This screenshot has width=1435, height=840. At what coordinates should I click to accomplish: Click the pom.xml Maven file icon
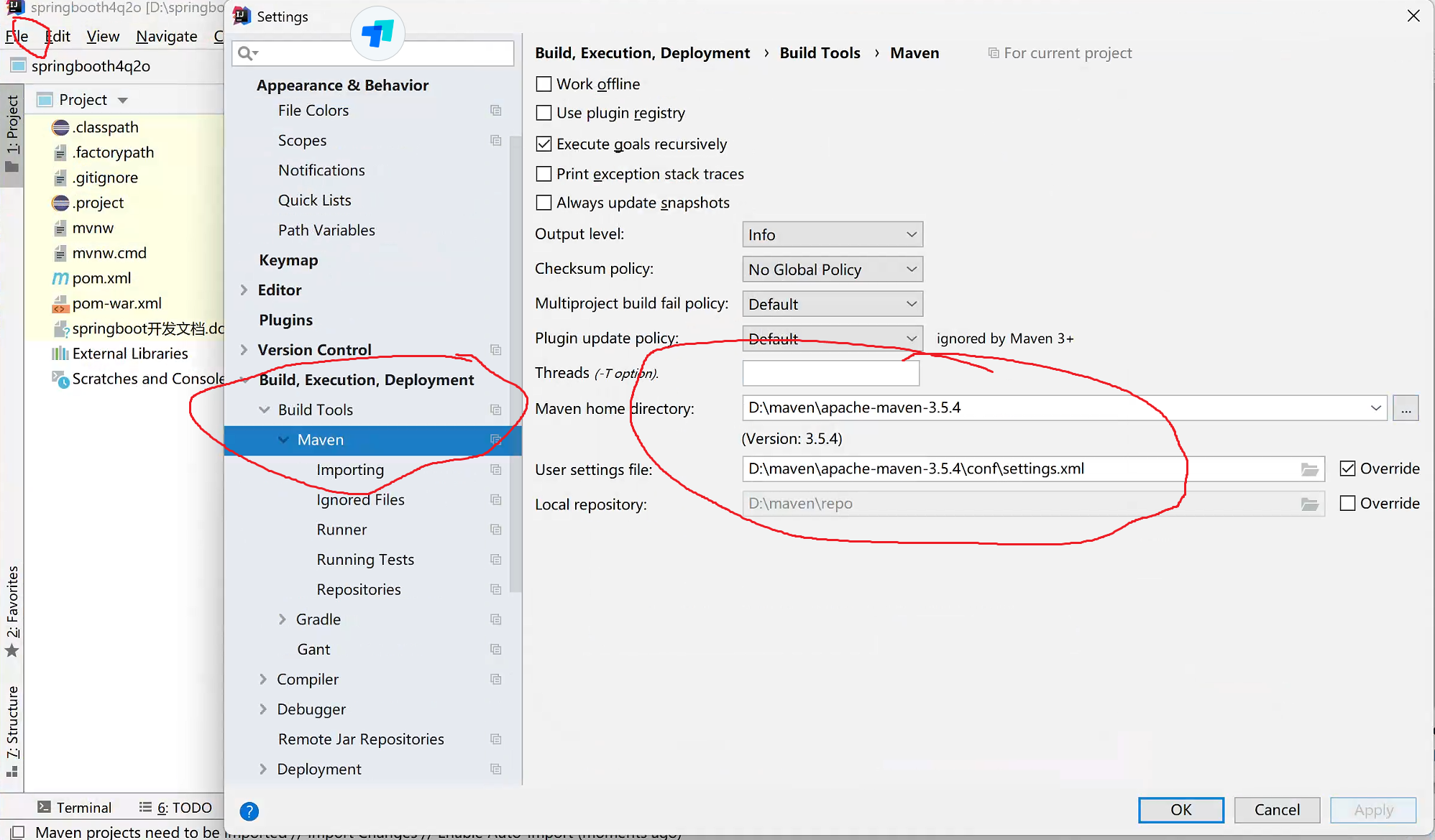click(60, 278)
